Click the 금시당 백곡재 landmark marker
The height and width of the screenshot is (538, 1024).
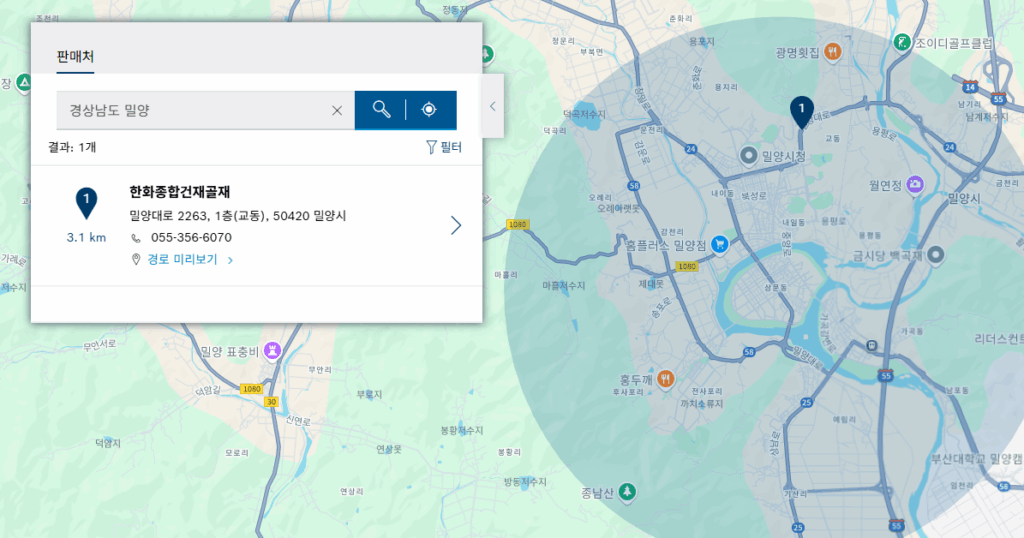(935, 255)
